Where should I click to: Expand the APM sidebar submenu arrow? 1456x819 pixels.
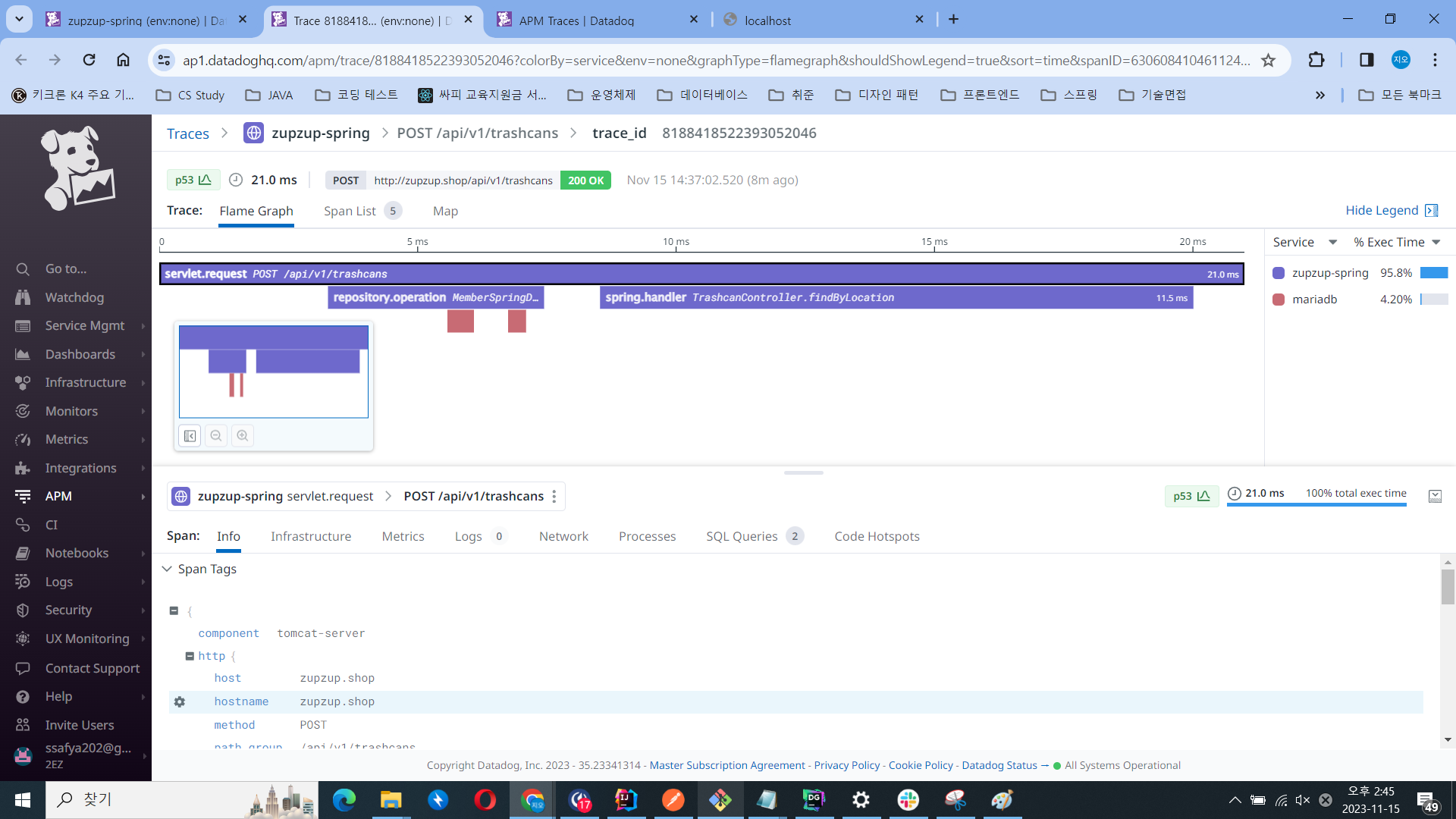143,497
